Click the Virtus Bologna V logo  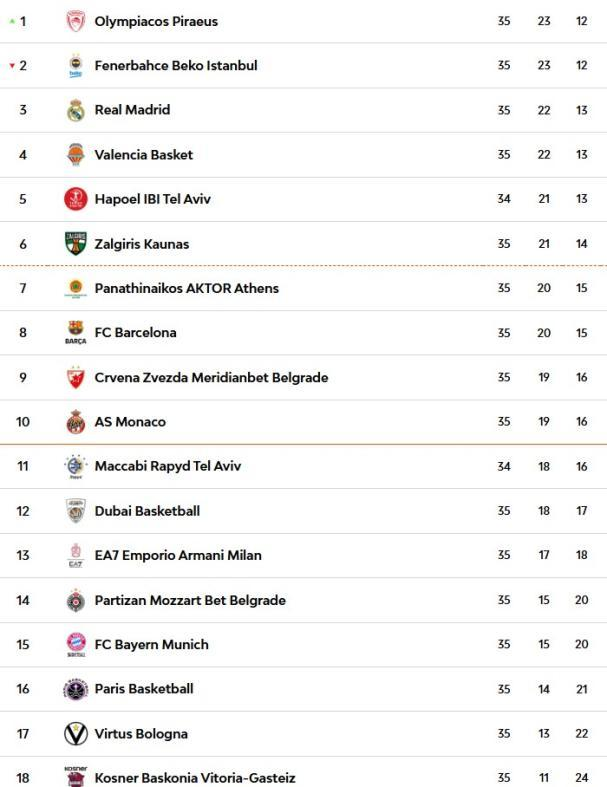click(76, 734)
